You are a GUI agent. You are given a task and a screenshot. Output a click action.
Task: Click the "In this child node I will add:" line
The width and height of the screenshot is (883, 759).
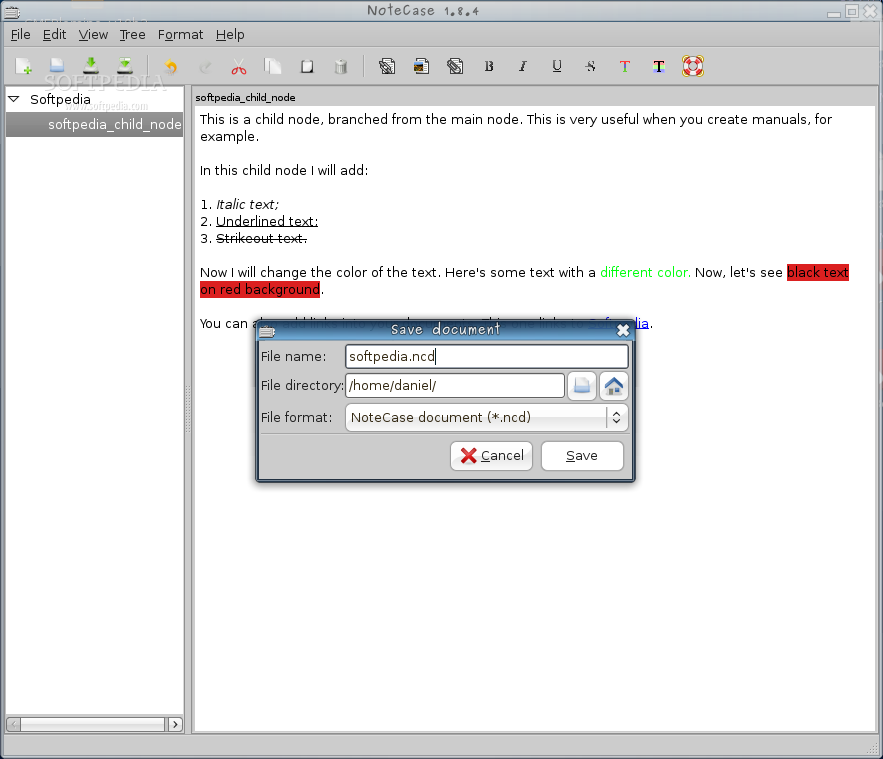[284, 171]
